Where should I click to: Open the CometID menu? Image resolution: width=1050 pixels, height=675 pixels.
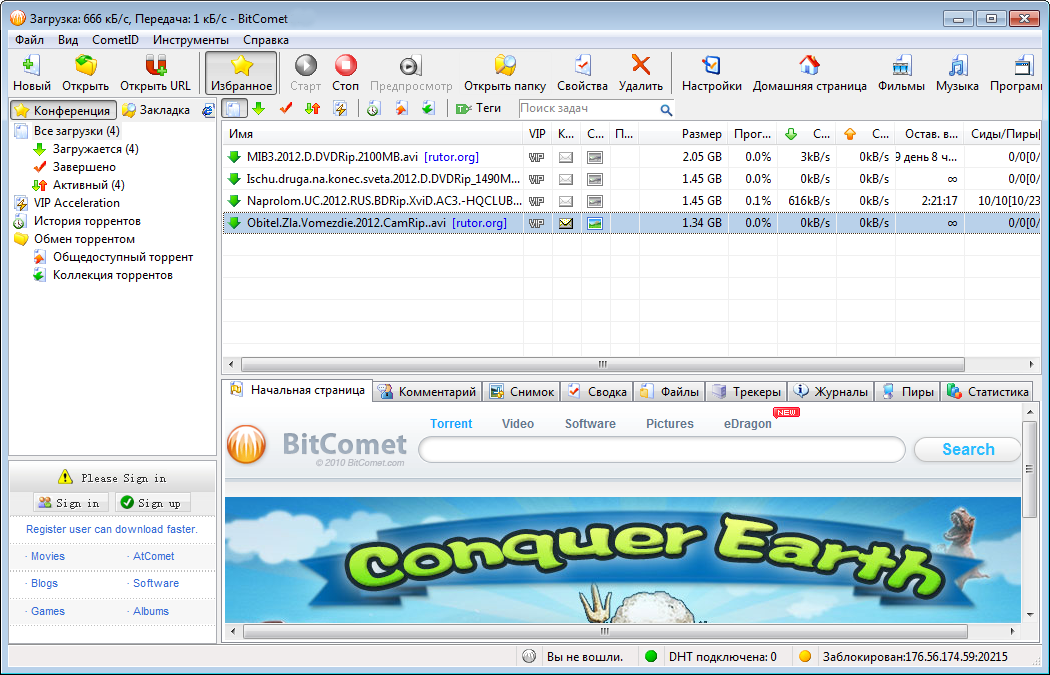click(x=115, y=40)
